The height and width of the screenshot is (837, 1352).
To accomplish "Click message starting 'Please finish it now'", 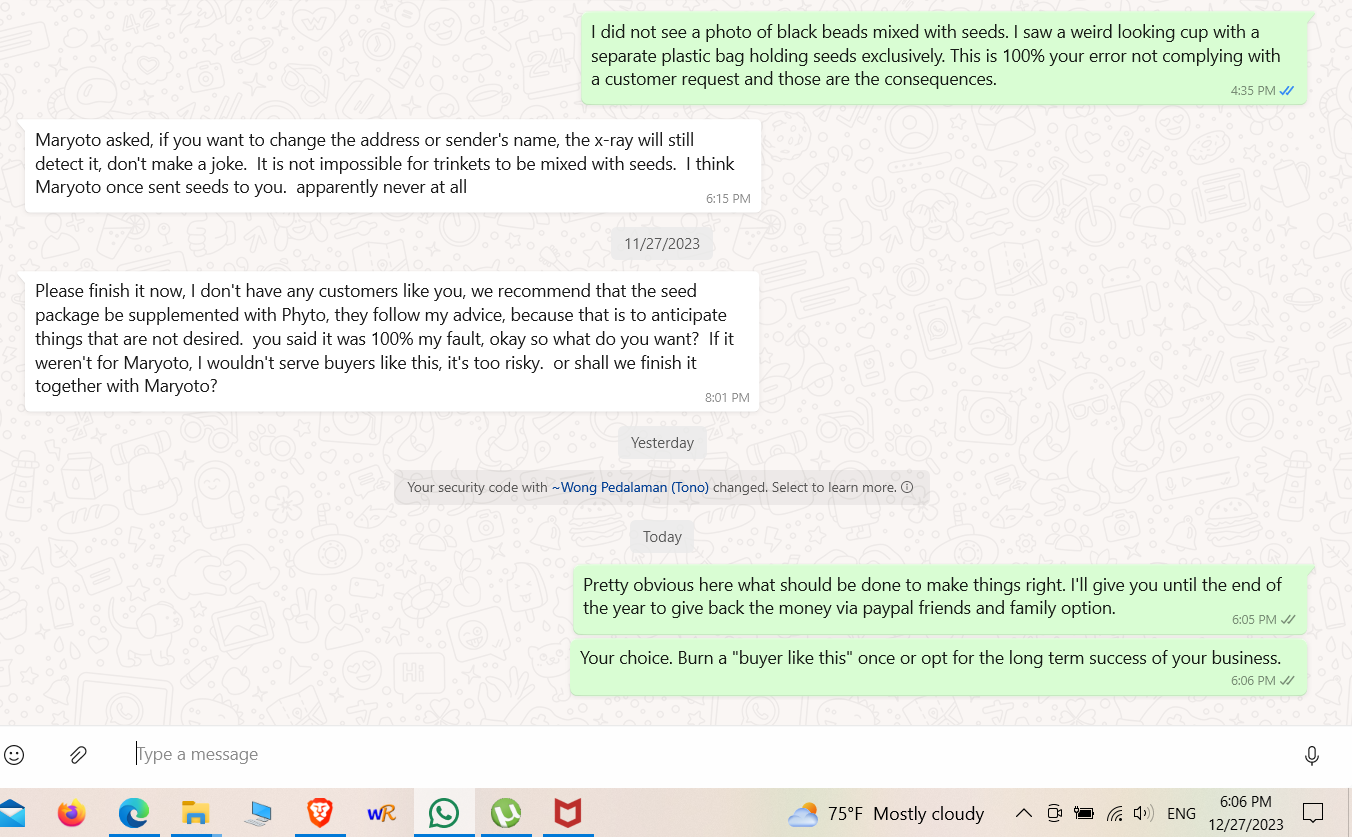I will (x=392, y=341).
